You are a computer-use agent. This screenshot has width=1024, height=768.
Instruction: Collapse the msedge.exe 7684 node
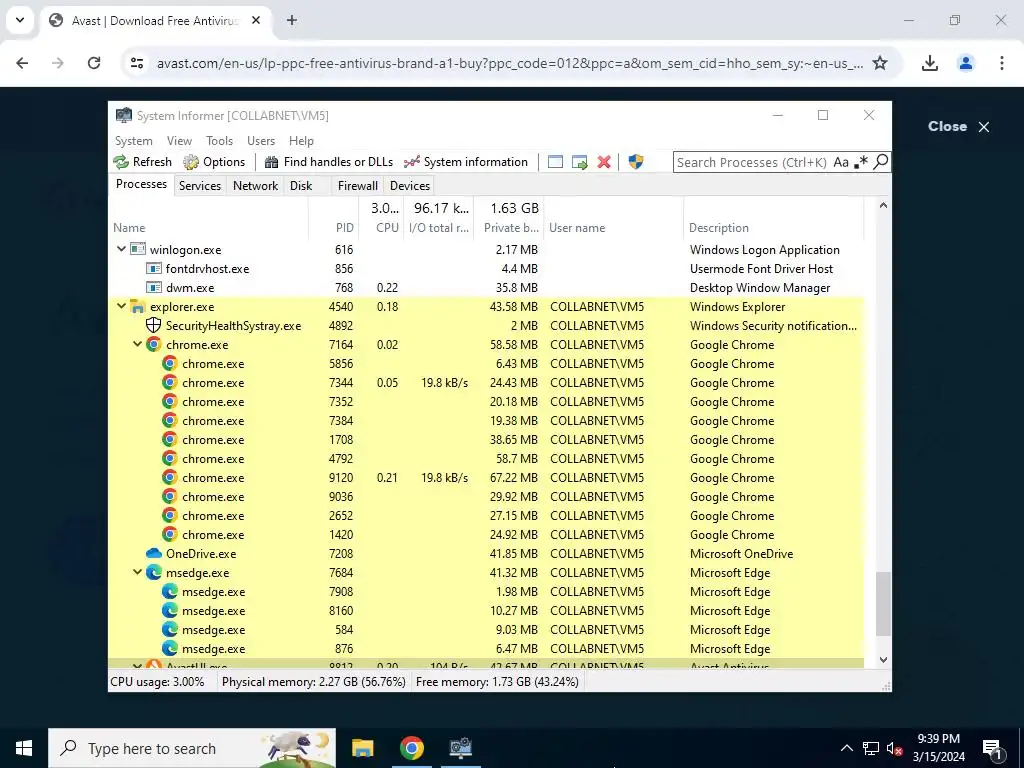tap(137, 572)
